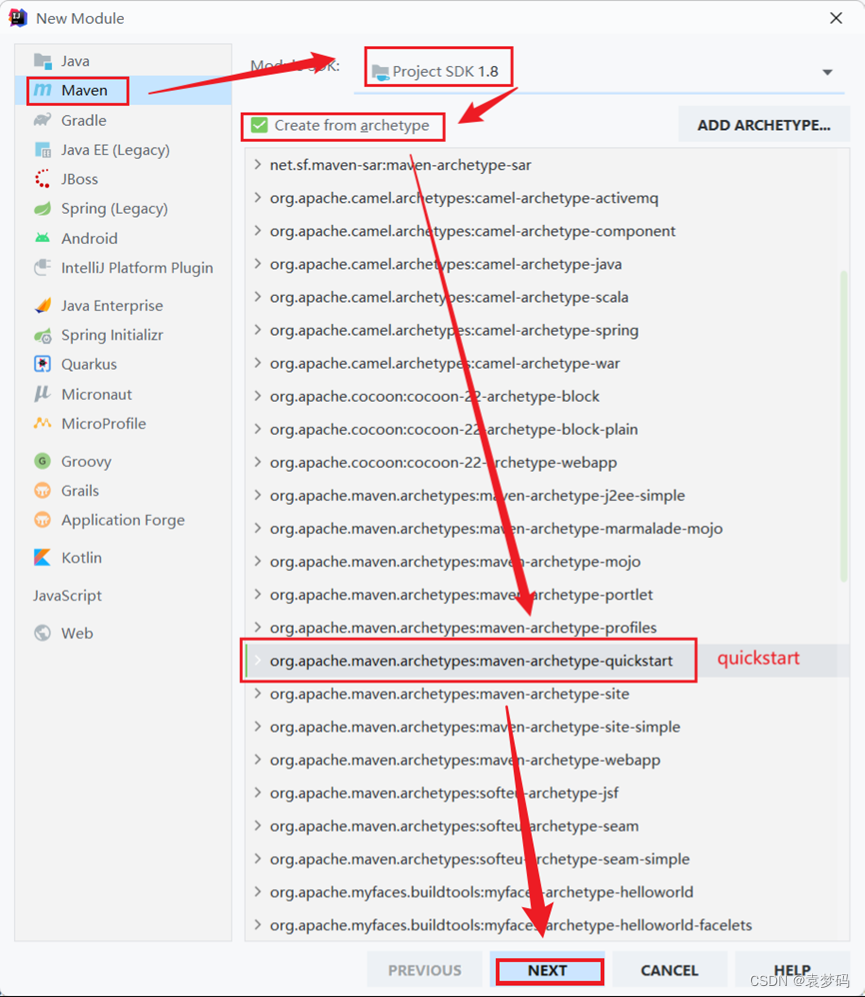Viewport: 865px width, 997px height.
Task: Click the archetype list vertical scrollbar
Action: 844,426
